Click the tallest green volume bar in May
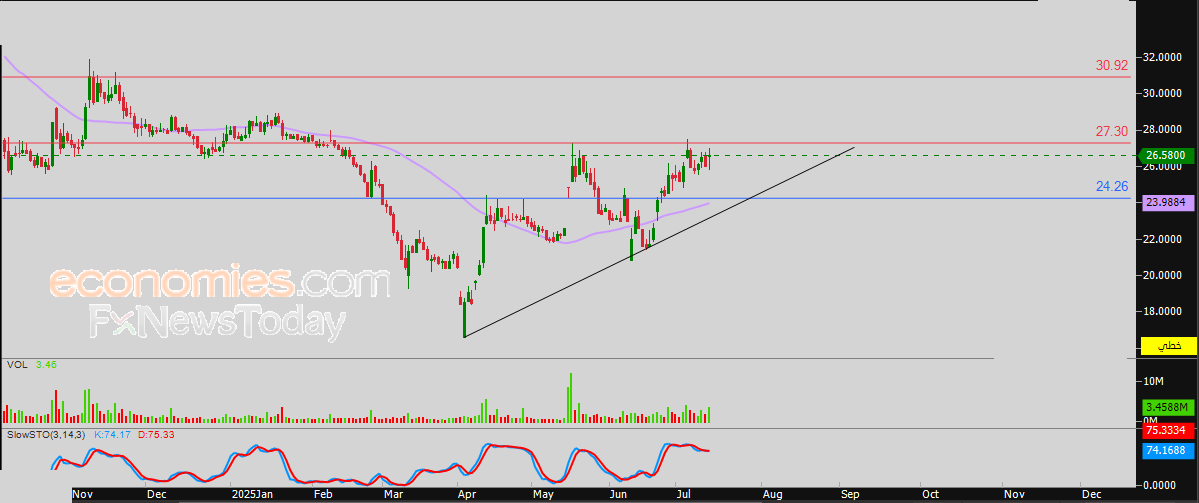Viewport: 1199px width, 503px height. (x=570, y=398)
